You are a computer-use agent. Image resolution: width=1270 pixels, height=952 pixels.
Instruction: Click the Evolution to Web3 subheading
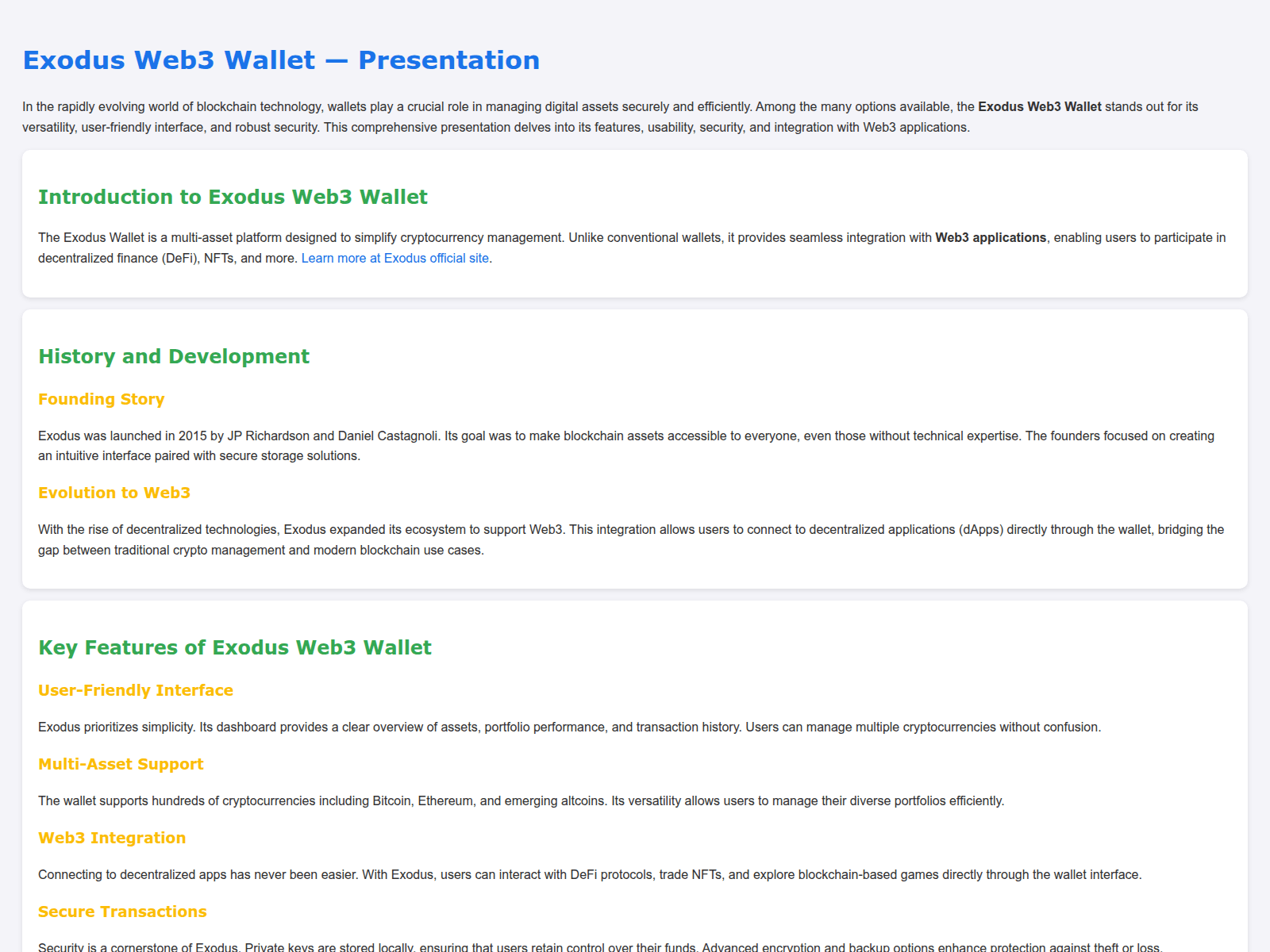[114, 493]
